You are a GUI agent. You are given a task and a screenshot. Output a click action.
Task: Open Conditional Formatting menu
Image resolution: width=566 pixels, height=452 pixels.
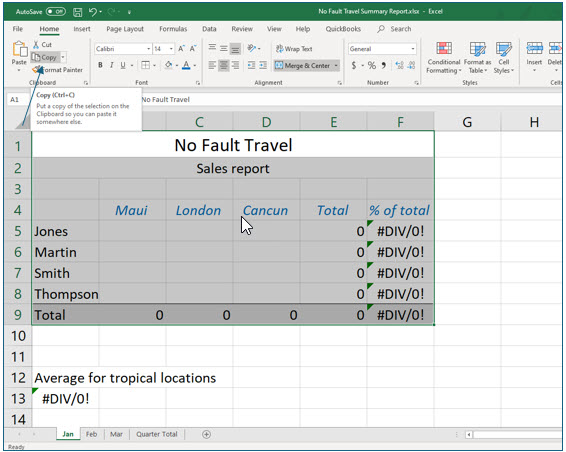444,58
